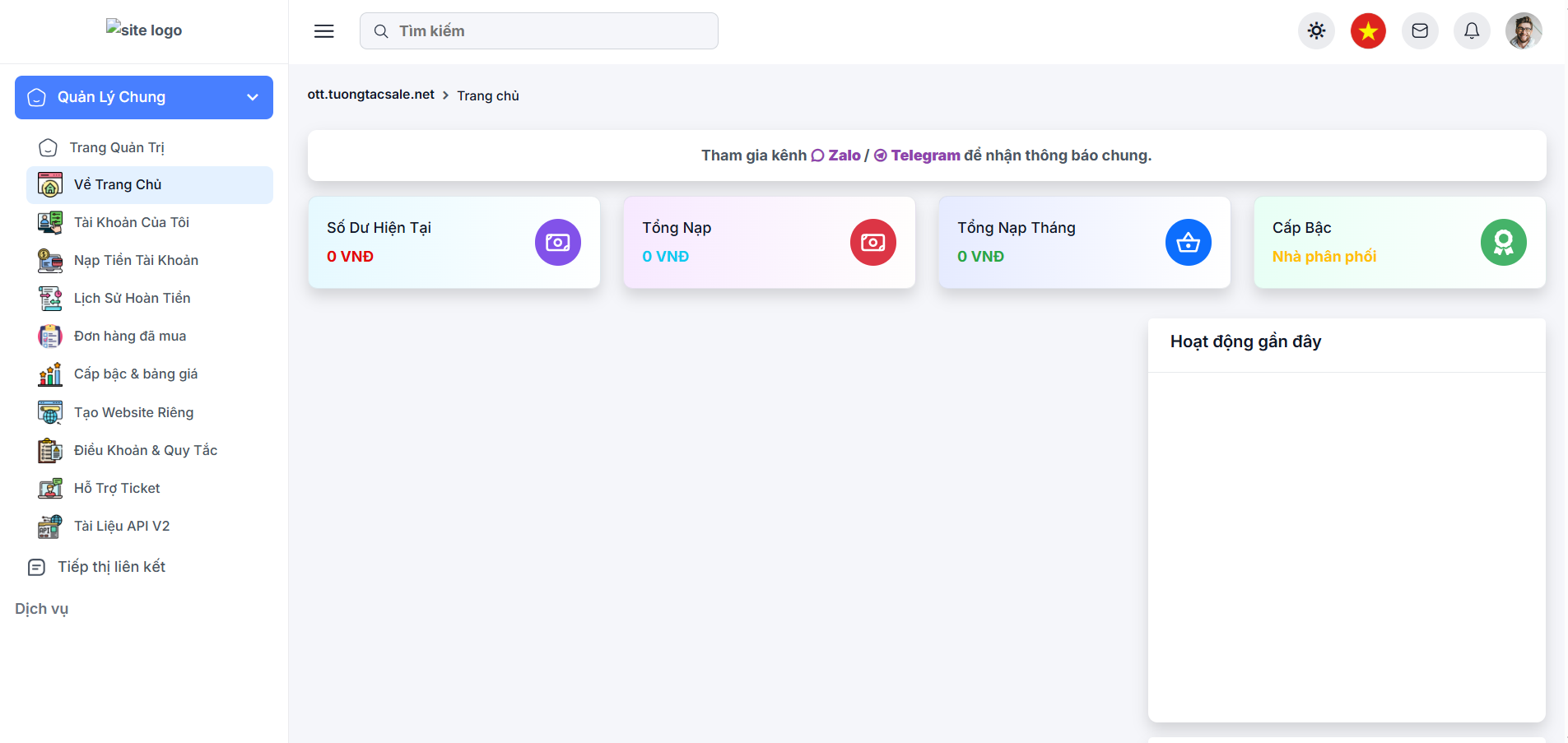Viewport: 1568px width, 743px height.
Task: Click the Tạo Website Riêng icon
Action: [50, 412]
